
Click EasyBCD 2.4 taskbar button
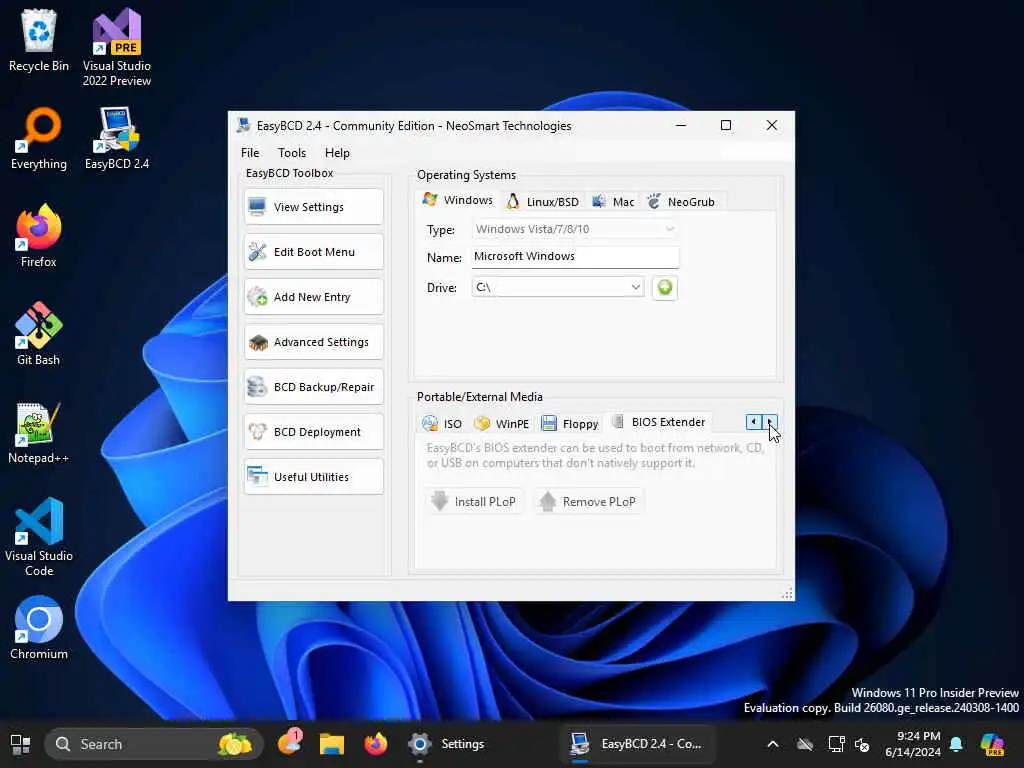637,744
